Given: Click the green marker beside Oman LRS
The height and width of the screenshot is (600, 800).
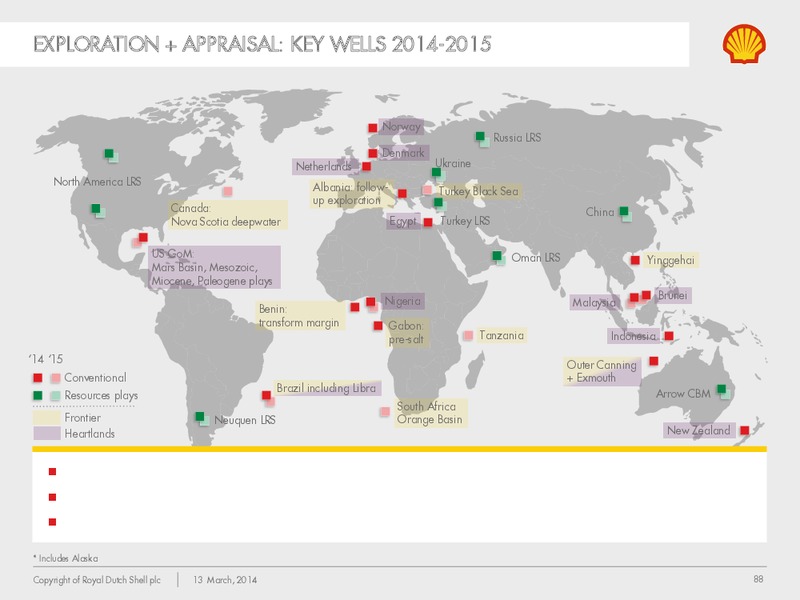Looking at the screenshot, I should pos(497,256).
